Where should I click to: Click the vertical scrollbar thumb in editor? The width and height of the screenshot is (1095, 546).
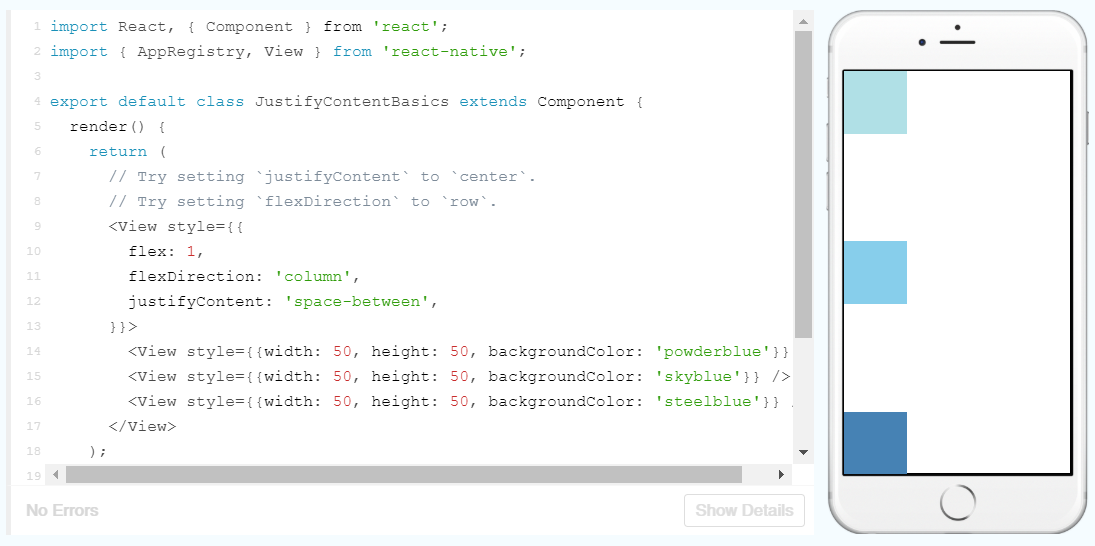coord(803,185)
